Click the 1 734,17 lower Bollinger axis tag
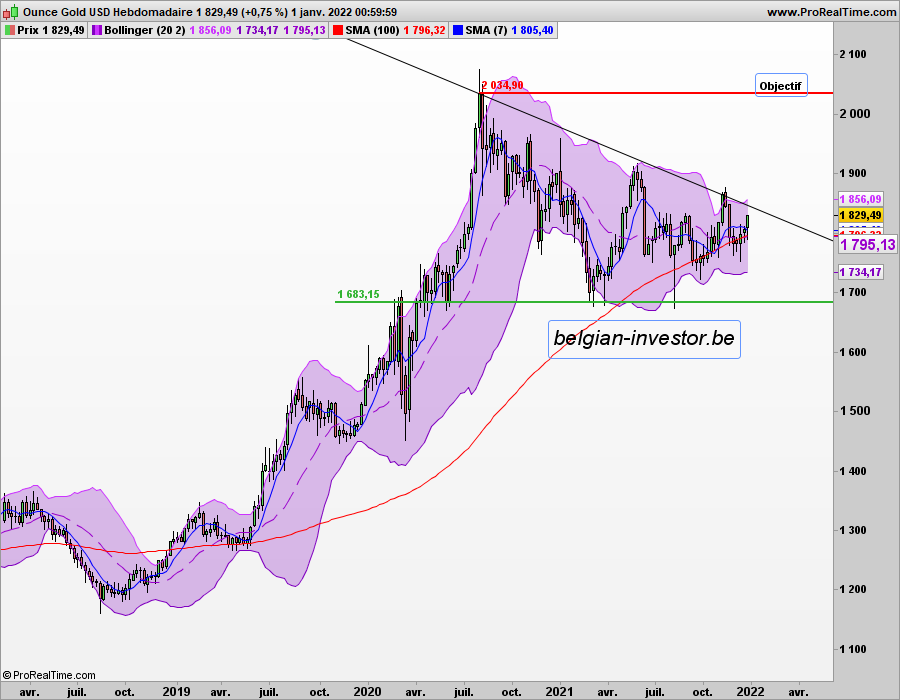This screenshot has width=900, height=700. point(860,272)
